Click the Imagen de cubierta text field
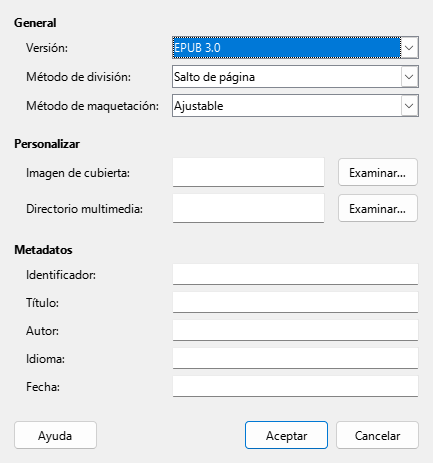This screenshot has height=463, width=433. click(248, 172)
